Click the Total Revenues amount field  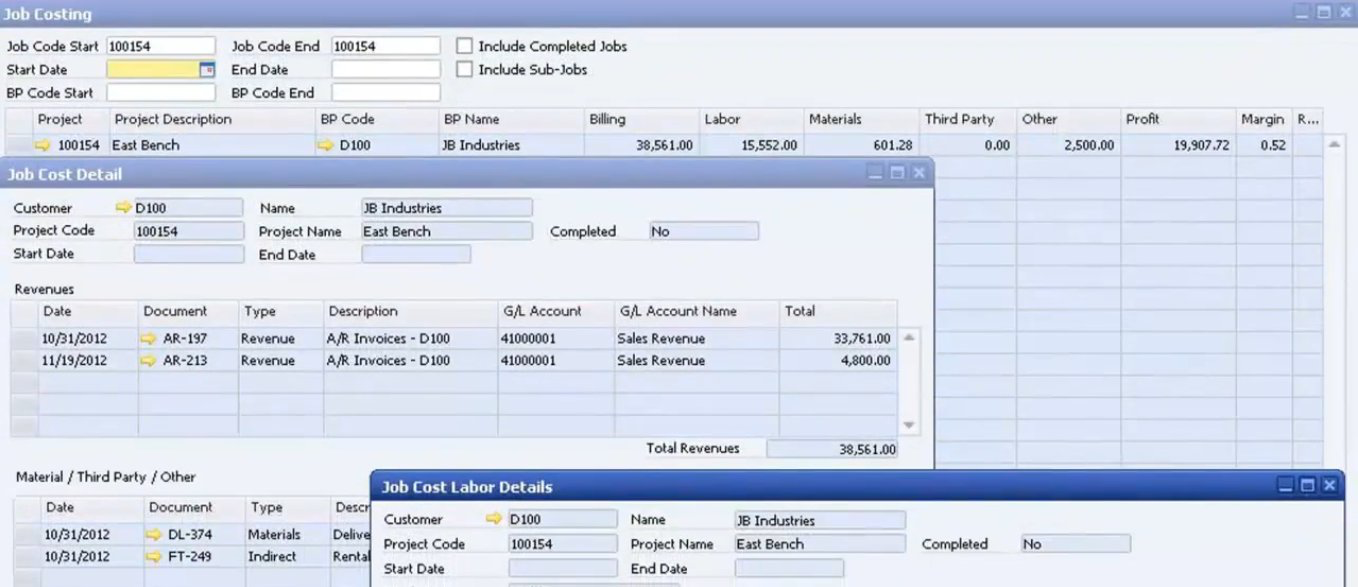coord(833,448)
